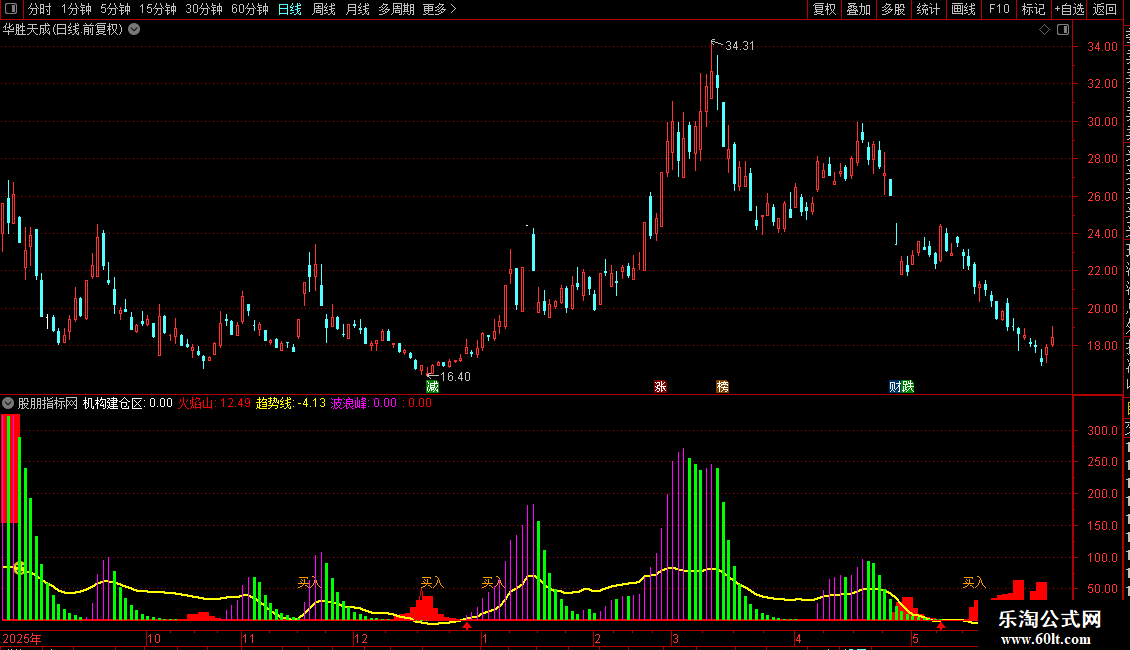Click the 叠加 overlay button
Screen dimensions: 1130x650
858,9
